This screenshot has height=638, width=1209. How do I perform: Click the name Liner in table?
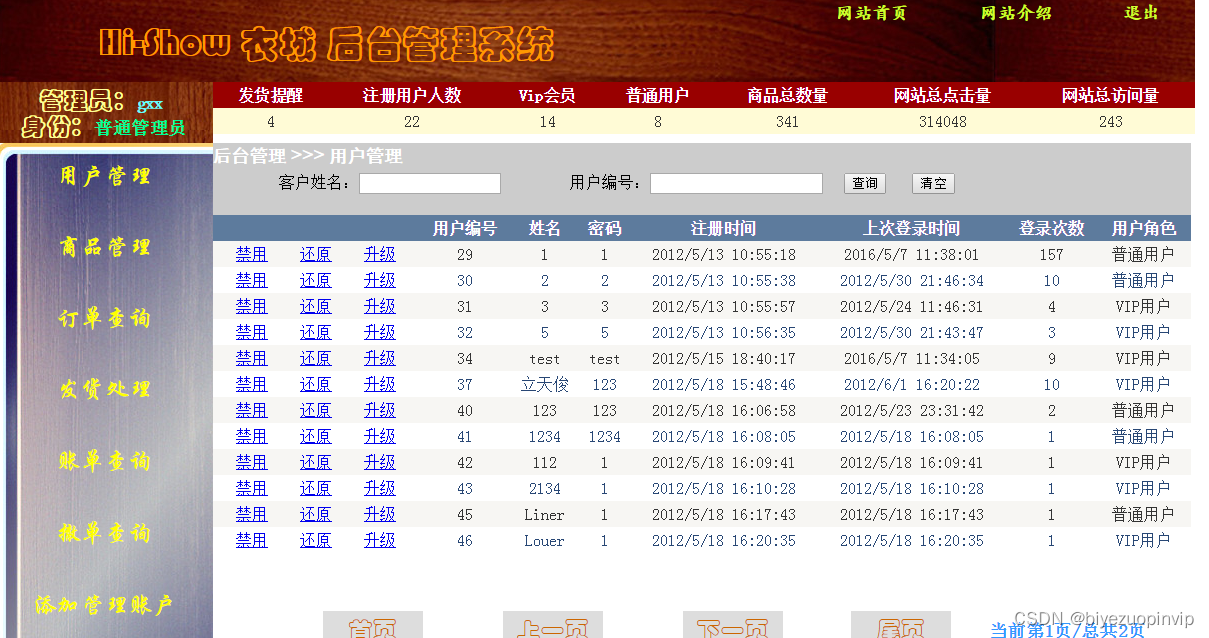point(545,514)
